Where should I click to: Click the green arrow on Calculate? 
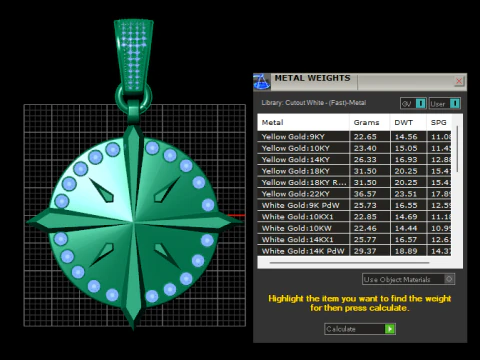coord(389,329)
